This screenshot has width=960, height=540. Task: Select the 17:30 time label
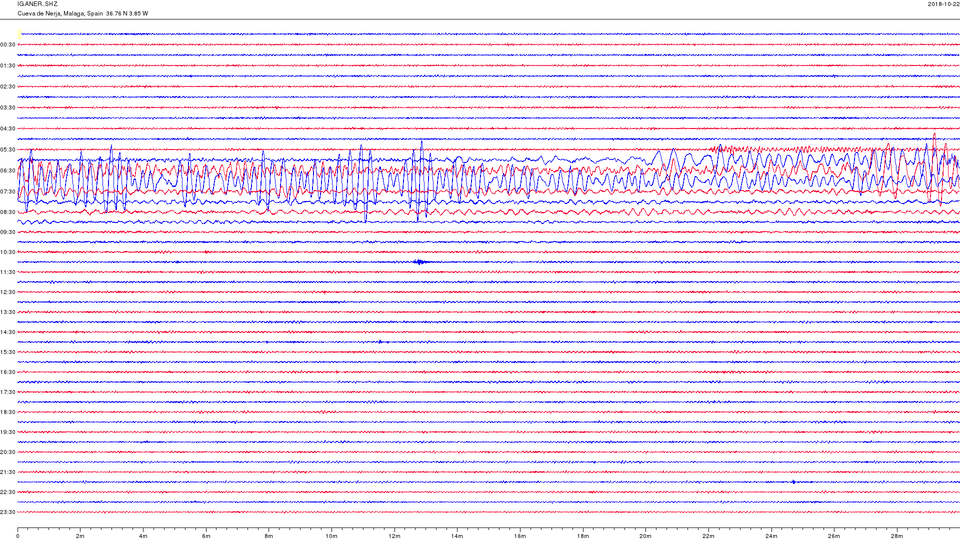coord(7,392)
